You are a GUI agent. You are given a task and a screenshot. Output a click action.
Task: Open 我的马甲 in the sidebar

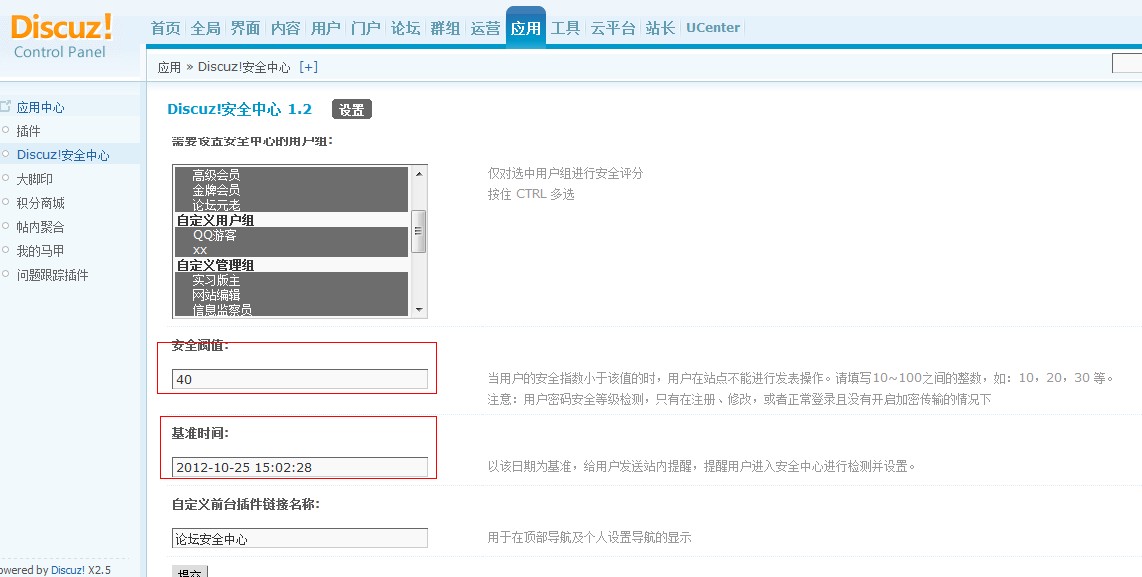tap(40, 251)
